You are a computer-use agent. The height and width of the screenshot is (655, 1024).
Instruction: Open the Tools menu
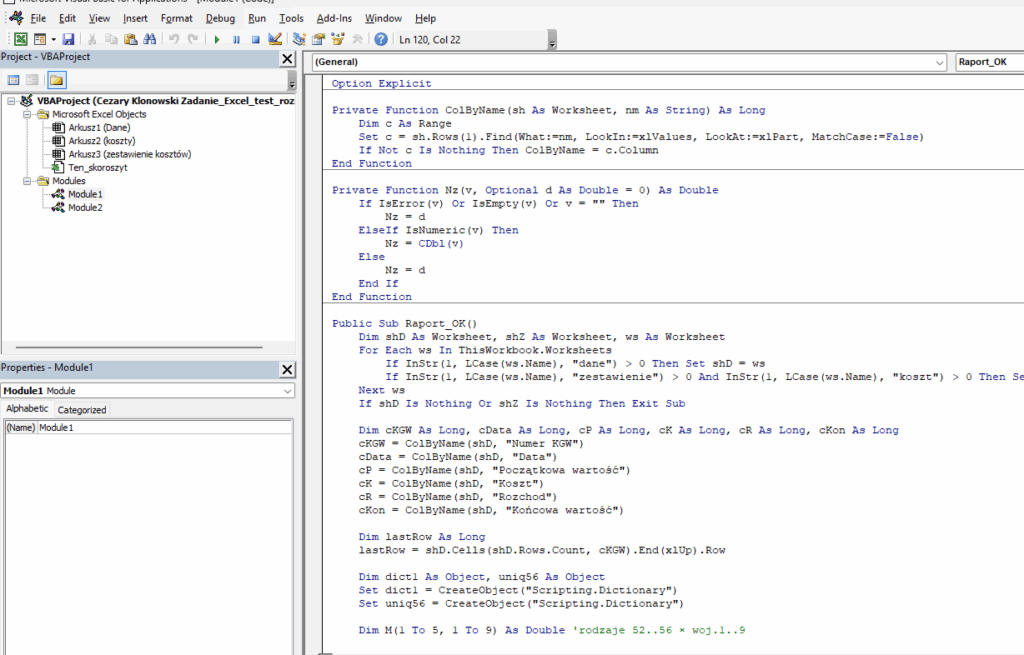(291, 18)
